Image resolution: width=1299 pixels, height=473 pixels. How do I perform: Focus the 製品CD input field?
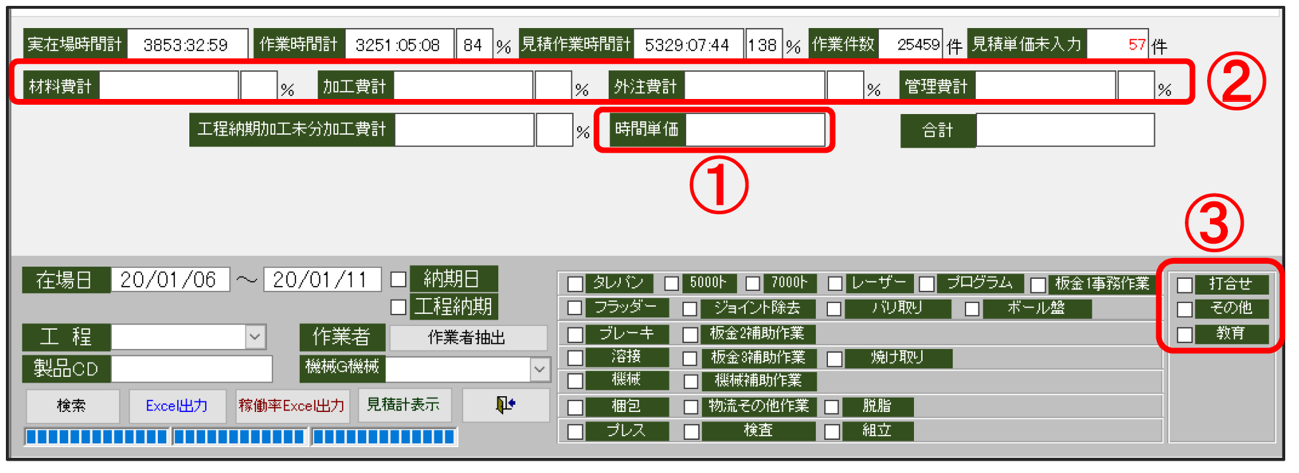click(191, 369)
